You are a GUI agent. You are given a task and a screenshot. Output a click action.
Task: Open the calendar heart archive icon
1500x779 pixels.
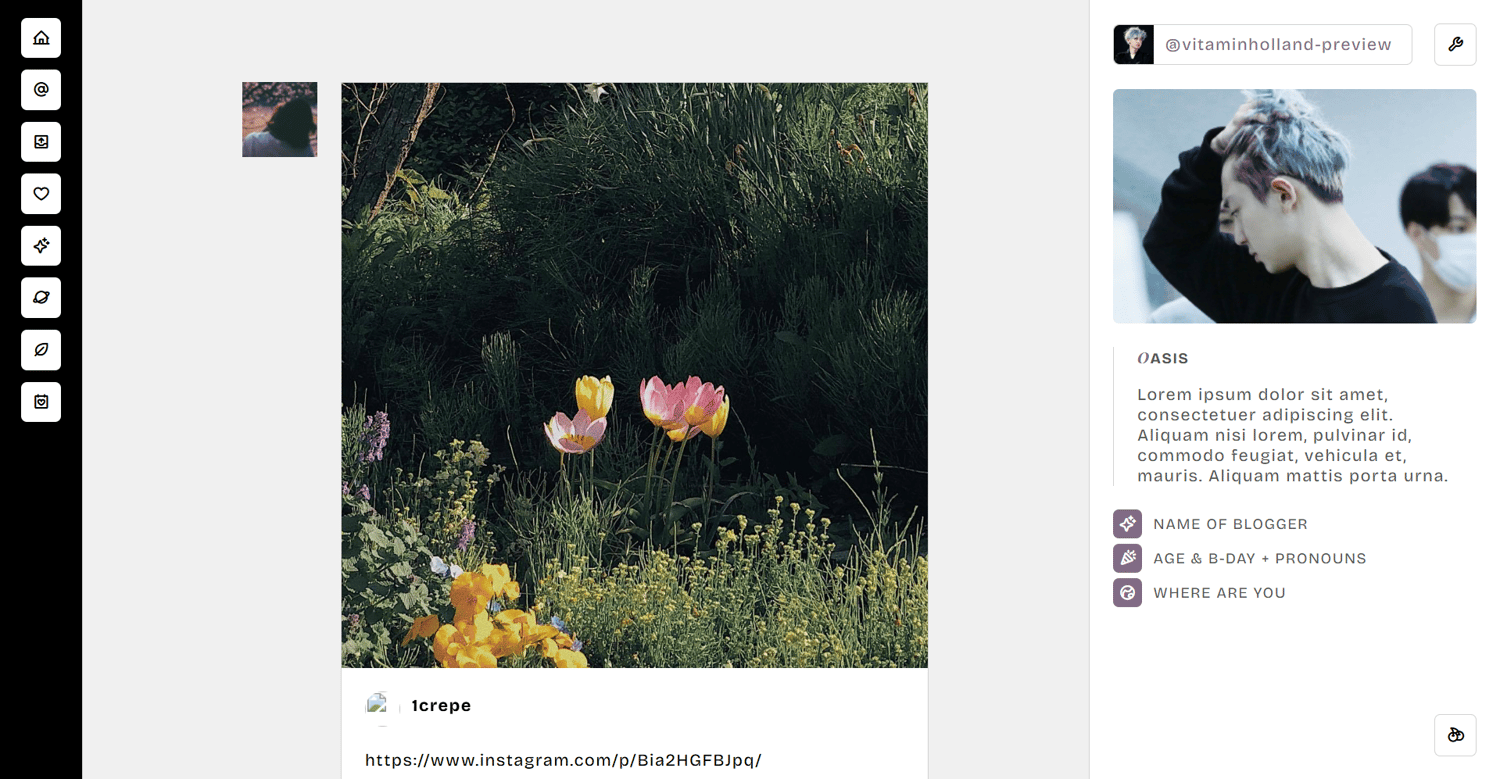tap(41, 402)
